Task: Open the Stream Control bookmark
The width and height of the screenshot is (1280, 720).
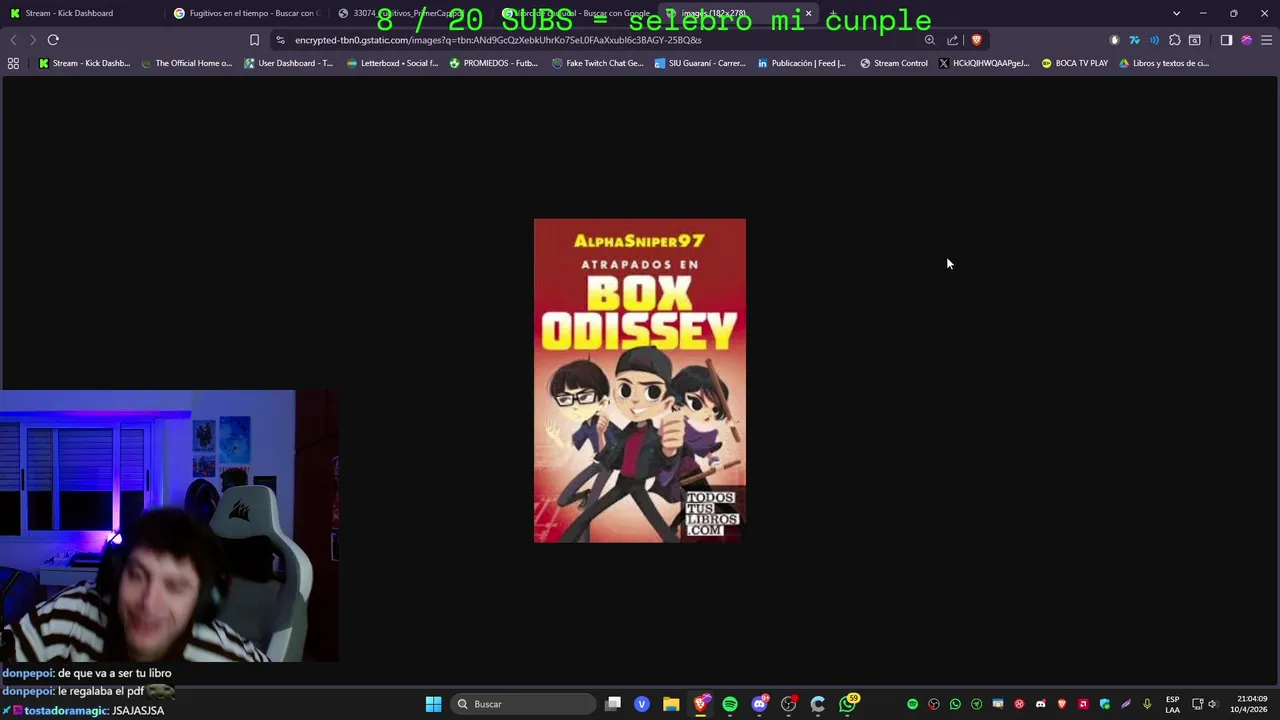Action: (x=893, y=63)
